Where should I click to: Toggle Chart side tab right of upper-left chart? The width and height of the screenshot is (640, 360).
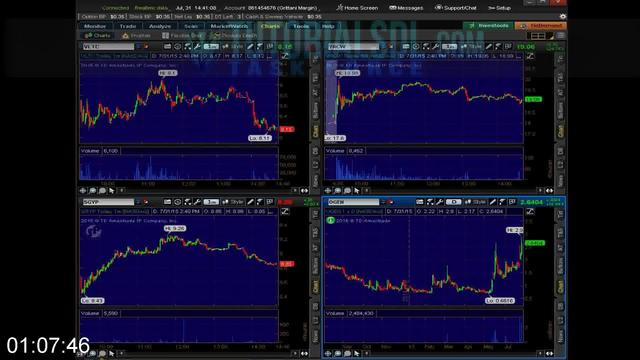[315, 131]
